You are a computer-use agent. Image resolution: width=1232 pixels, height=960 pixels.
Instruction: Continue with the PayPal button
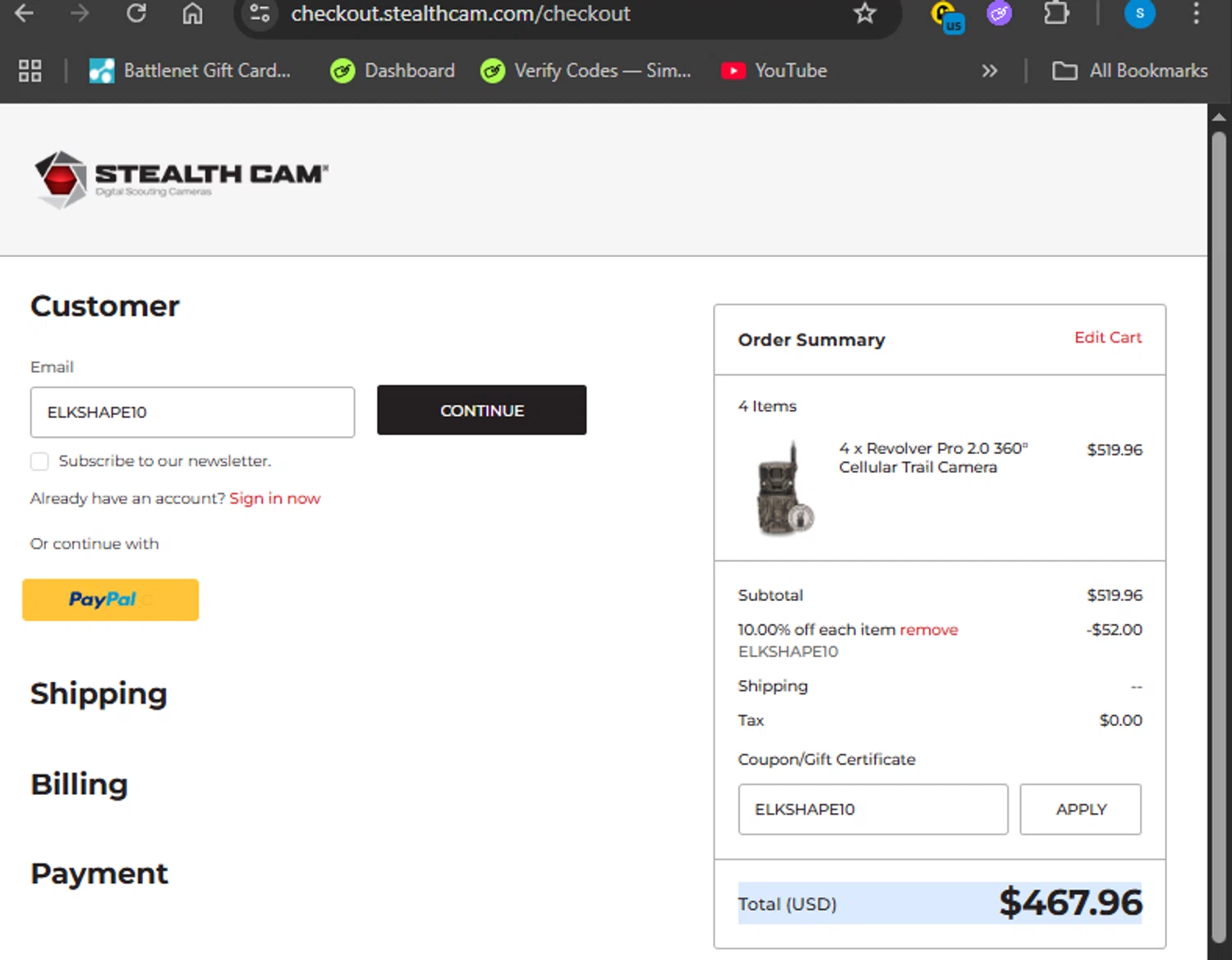[x=110, y=599]
